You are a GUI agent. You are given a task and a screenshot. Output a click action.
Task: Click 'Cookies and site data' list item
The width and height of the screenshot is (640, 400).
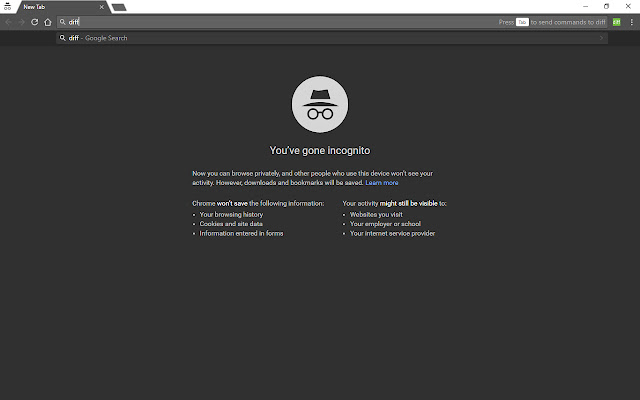(x=231, y=224)
